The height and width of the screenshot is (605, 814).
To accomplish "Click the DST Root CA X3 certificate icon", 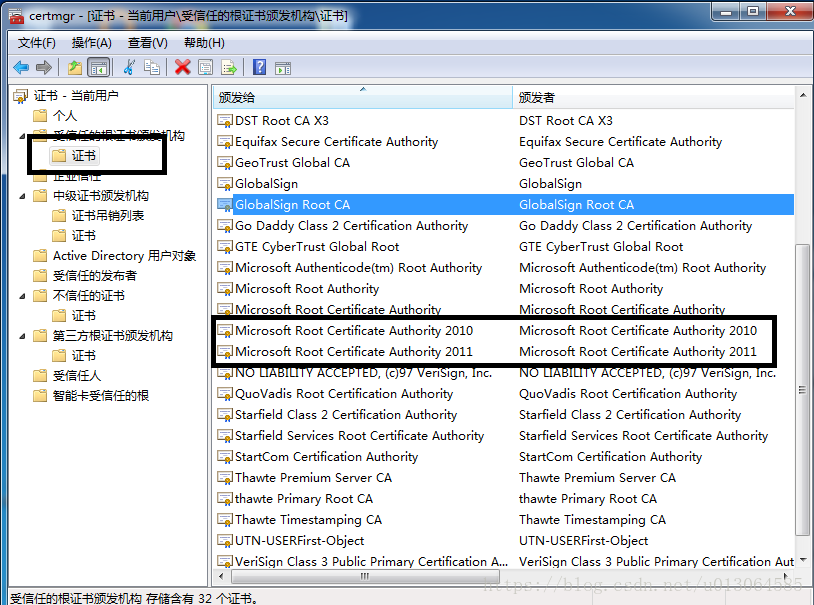I will 225,121.
